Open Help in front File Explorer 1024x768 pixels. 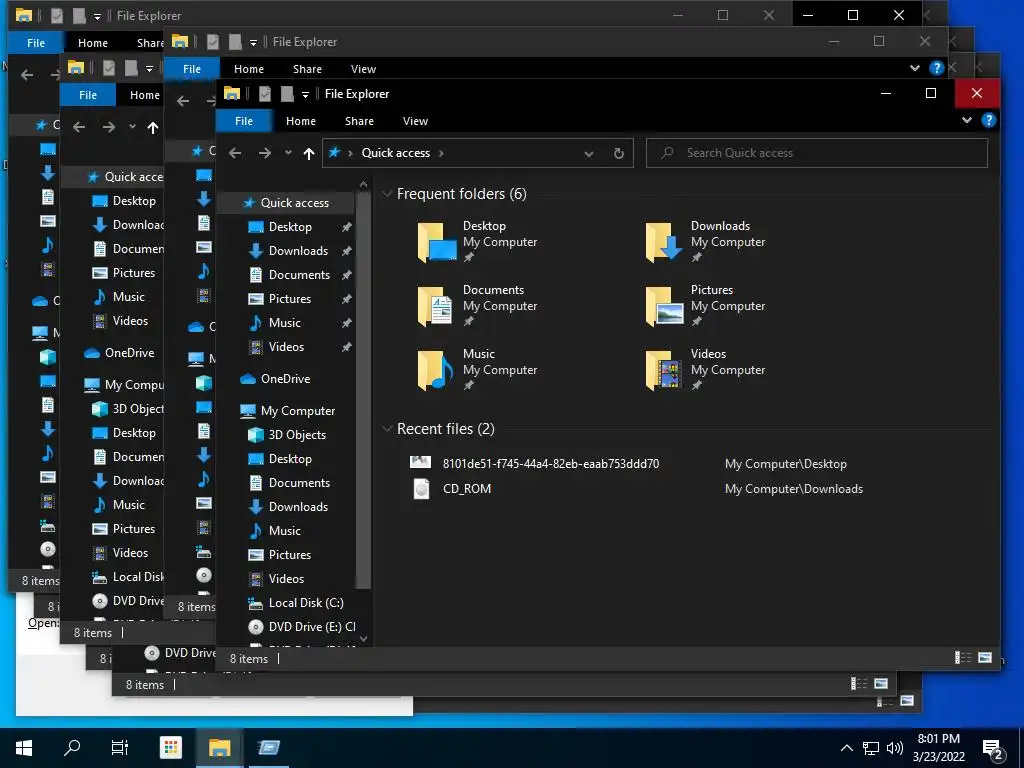(989, 120)
